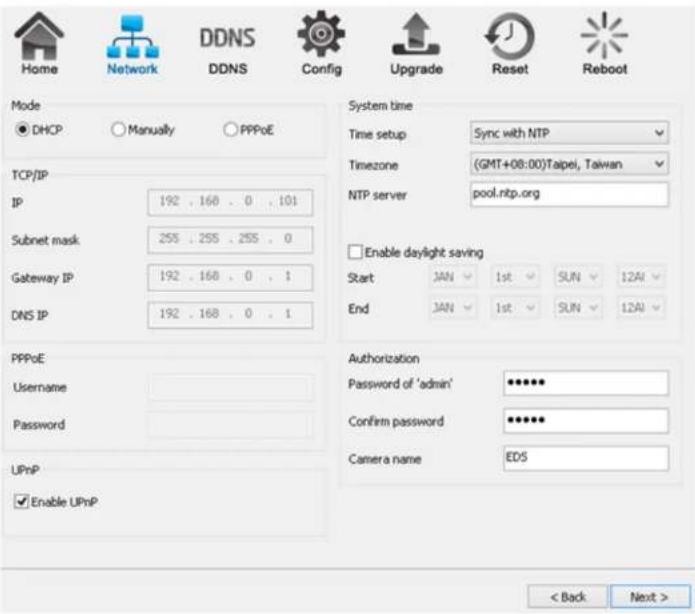Click the Subnet mask field
The image size is (695, 614).
pos(230,240)
